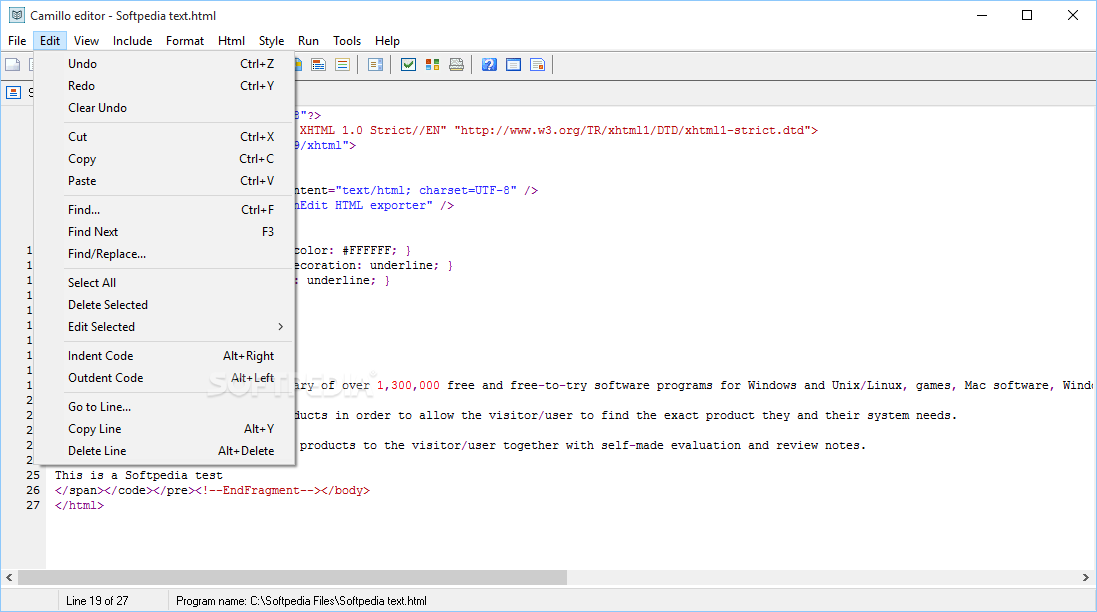This screenshot has height=612, width=1097.
Task: Open Find... dialog from the menu
Action: [164, 210]
